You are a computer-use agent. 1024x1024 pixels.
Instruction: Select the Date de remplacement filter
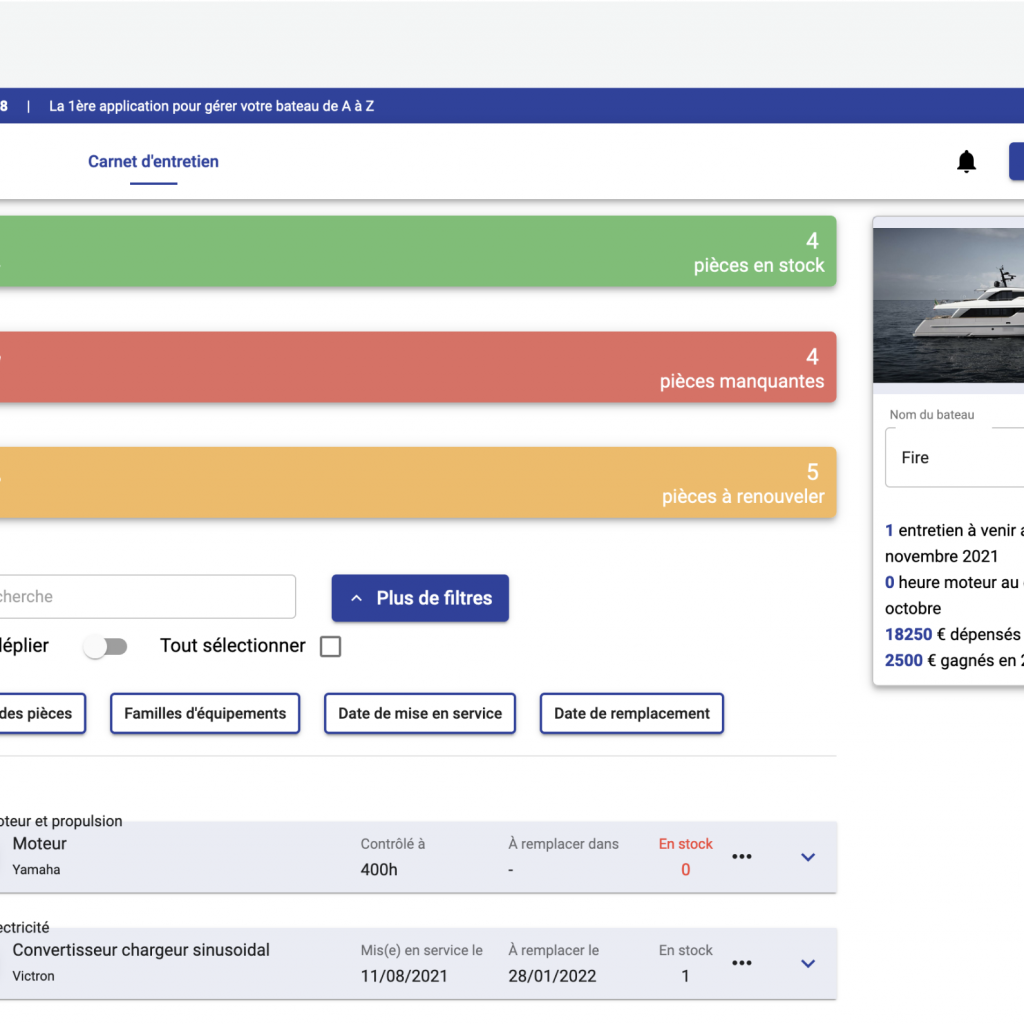click(632, 714)
